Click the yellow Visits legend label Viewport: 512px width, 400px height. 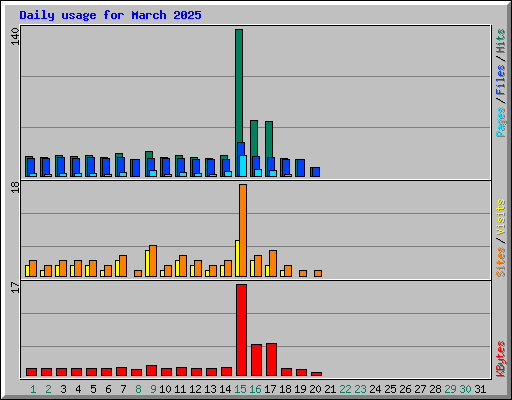coord(500,218)
